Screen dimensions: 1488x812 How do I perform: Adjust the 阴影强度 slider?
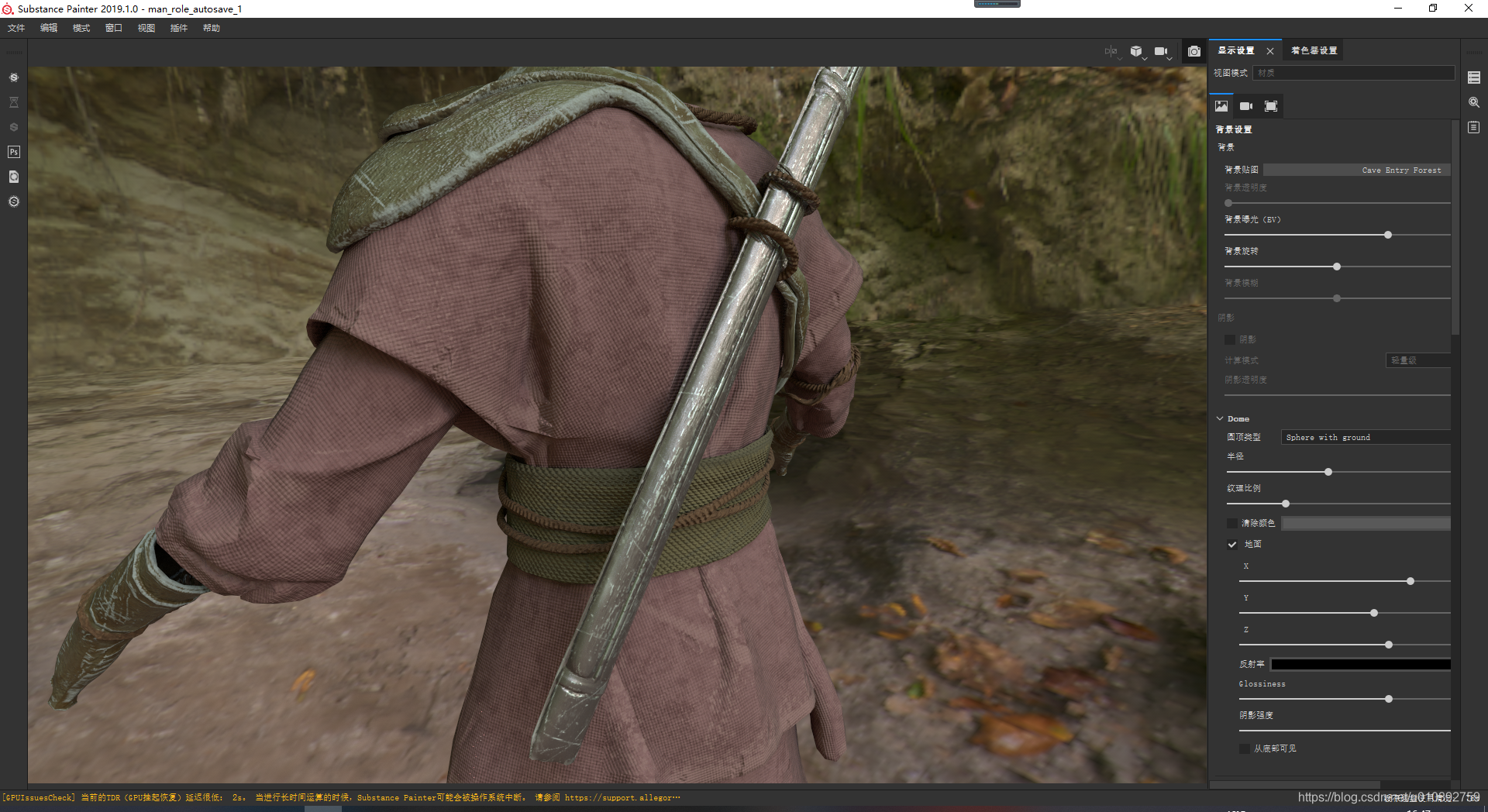click(x=1345, y=730)
